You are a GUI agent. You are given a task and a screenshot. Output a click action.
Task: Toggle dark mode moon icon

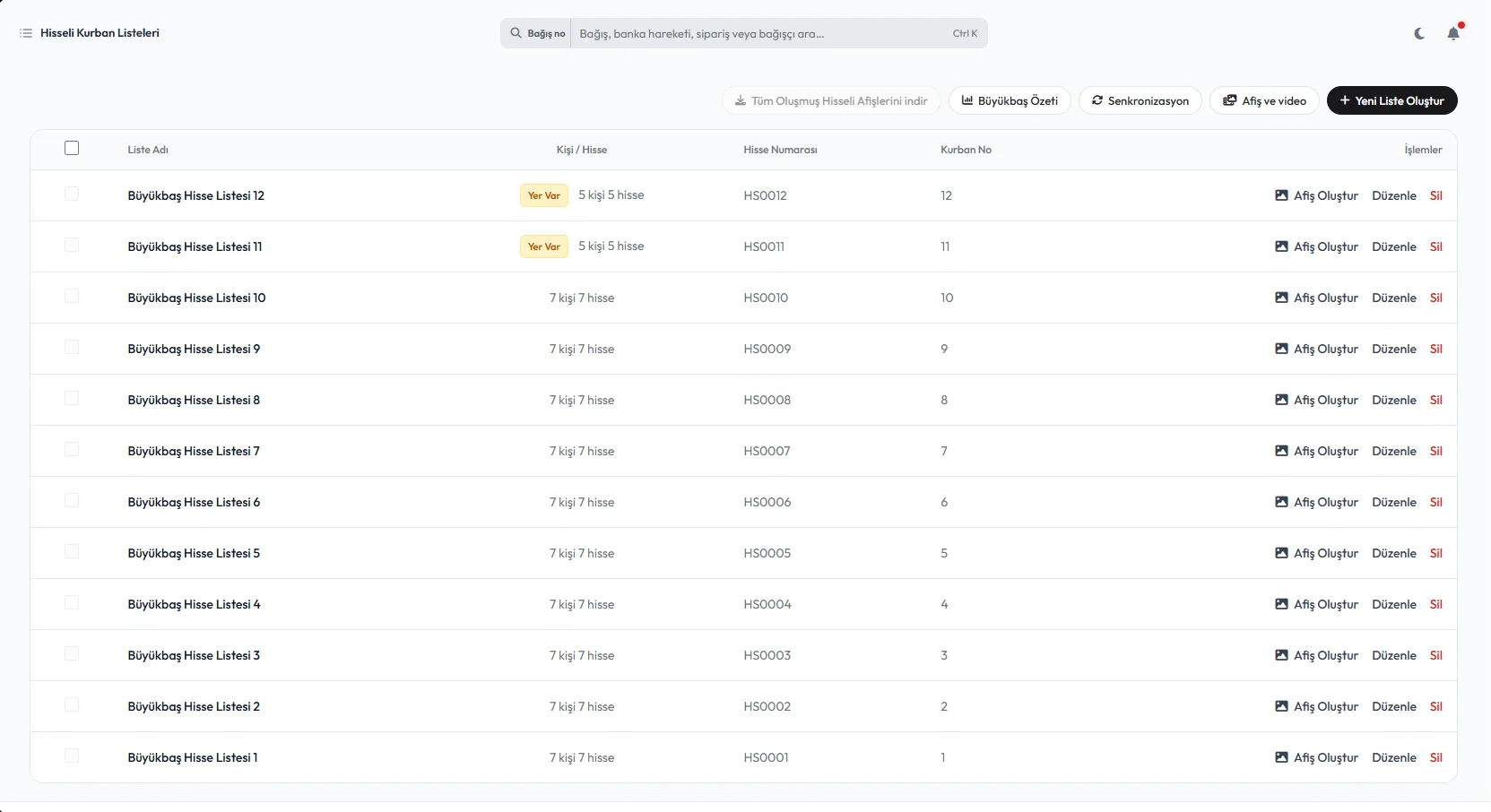point(1419,33)
